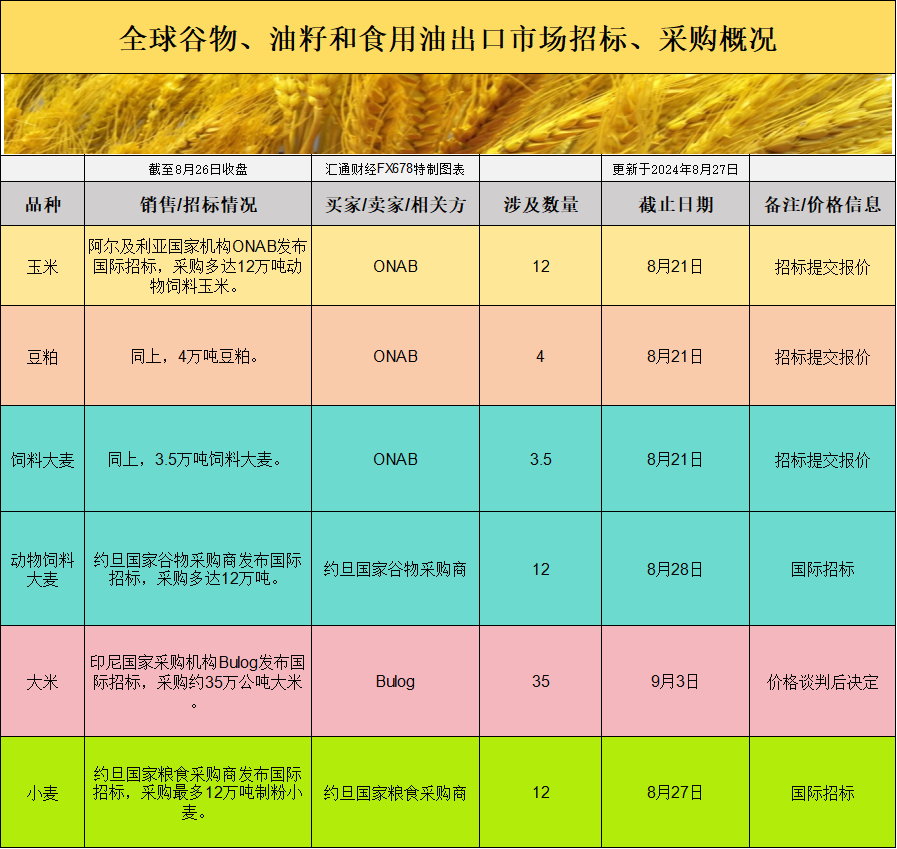Select the 豆粕 cell
Viewport: 897px width, 849px height.
click(42, 356)
